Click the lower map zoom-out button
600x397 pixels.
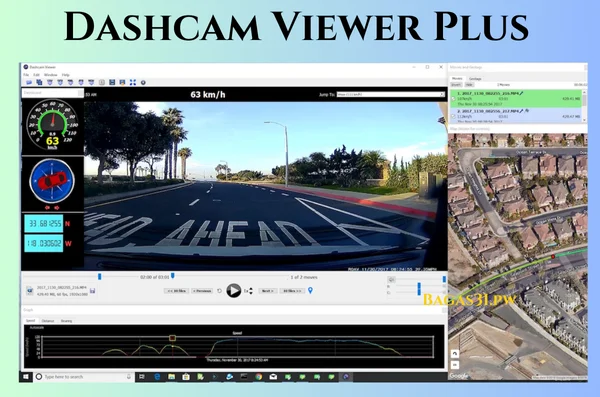455,365
